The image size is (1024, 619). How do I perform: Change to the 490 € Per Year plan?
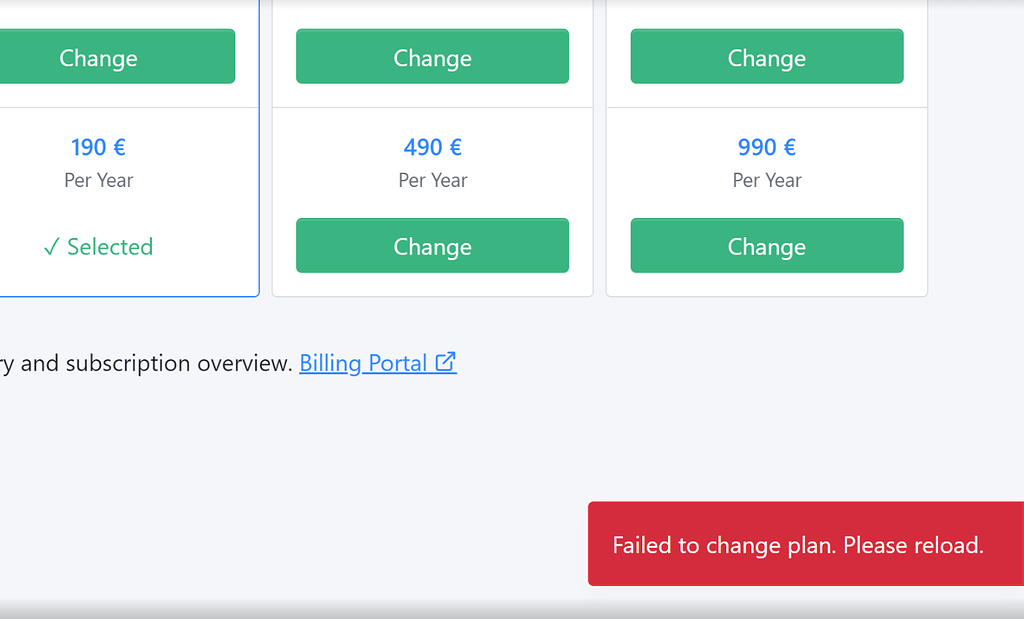(x=432, y=245)
